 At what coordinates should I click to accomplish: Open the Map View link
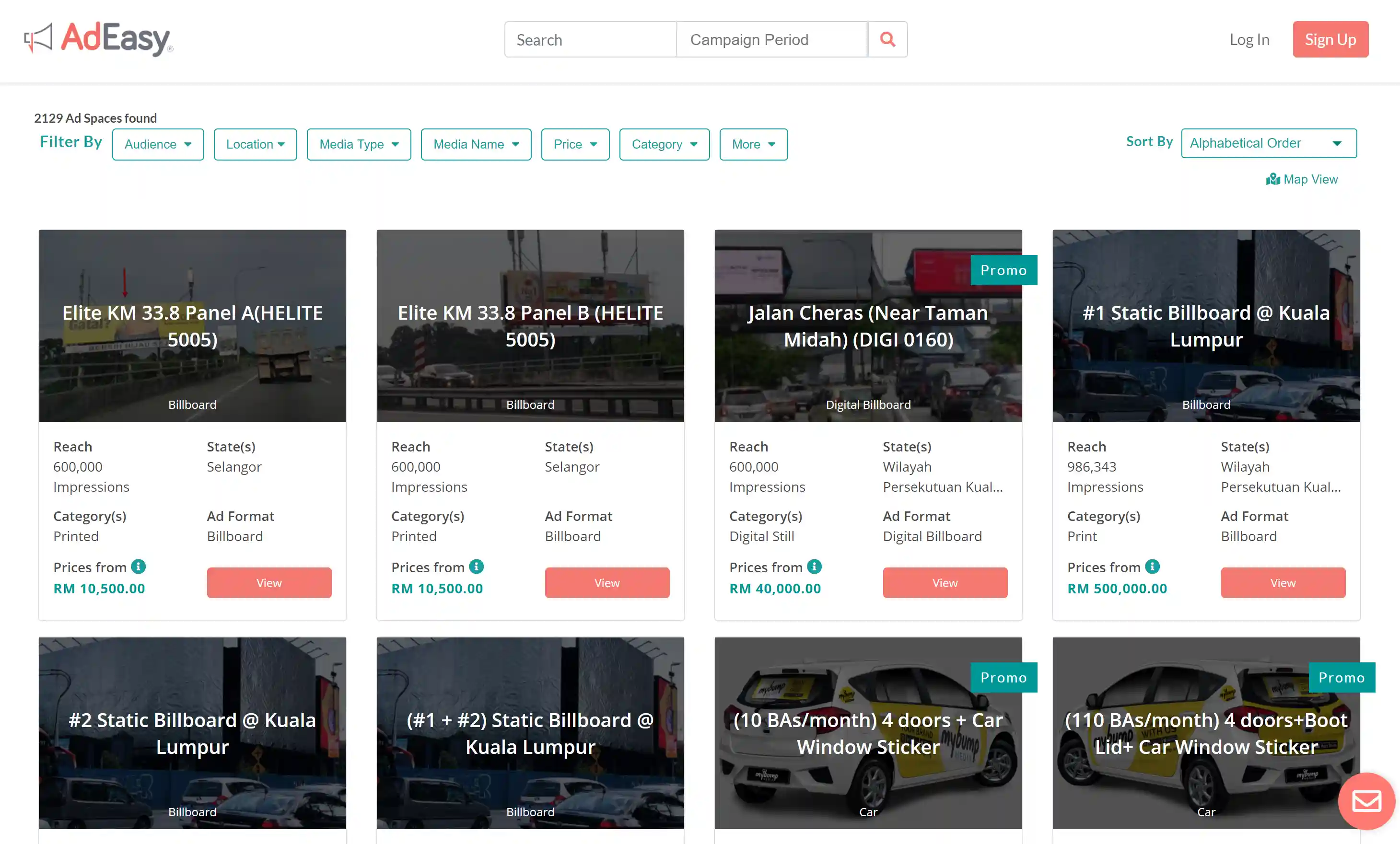click(x=1302, y=179)
